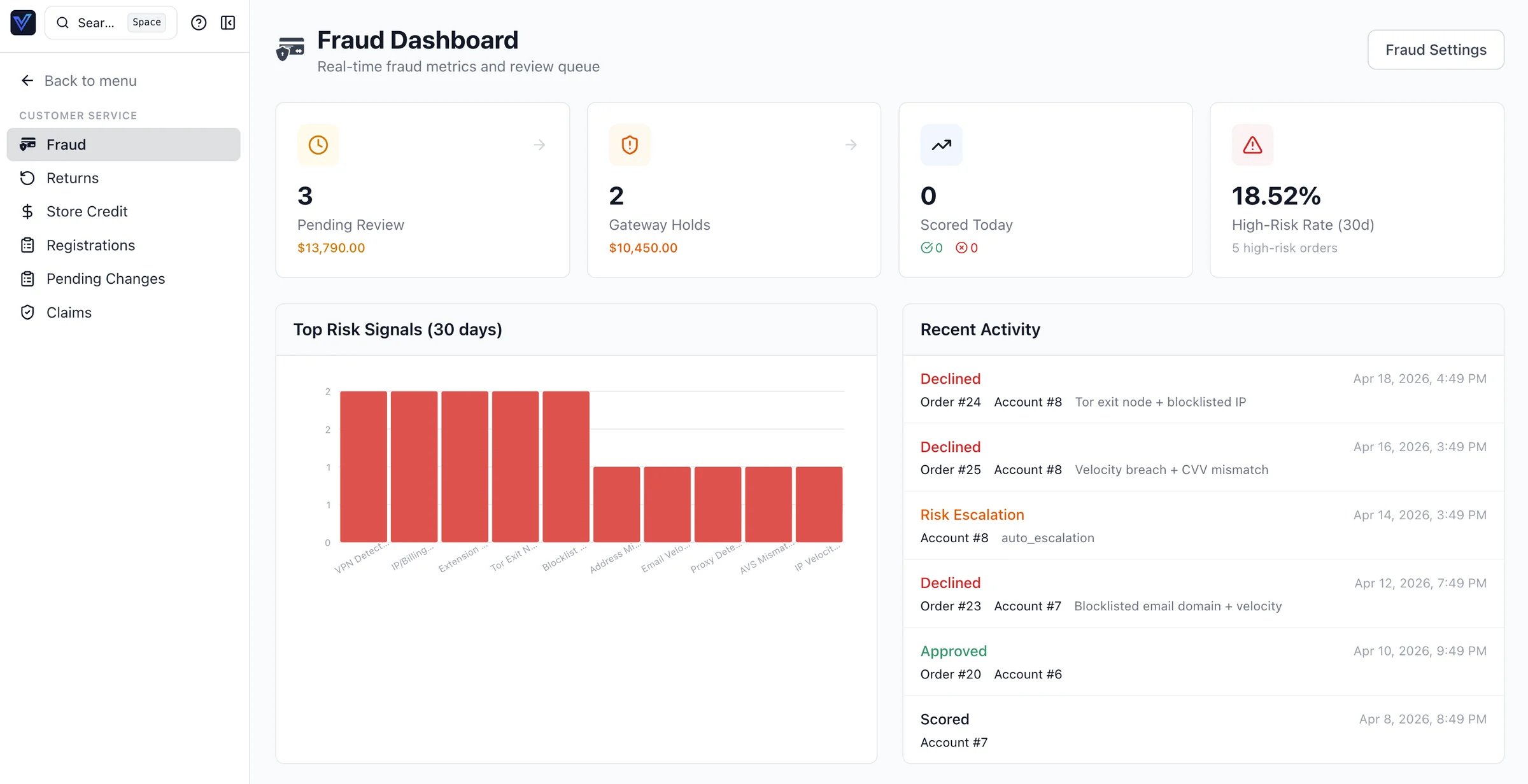Click the clipboard icon beside Registrations
The width and height of the screenshot is (1528, 784).
27,245
